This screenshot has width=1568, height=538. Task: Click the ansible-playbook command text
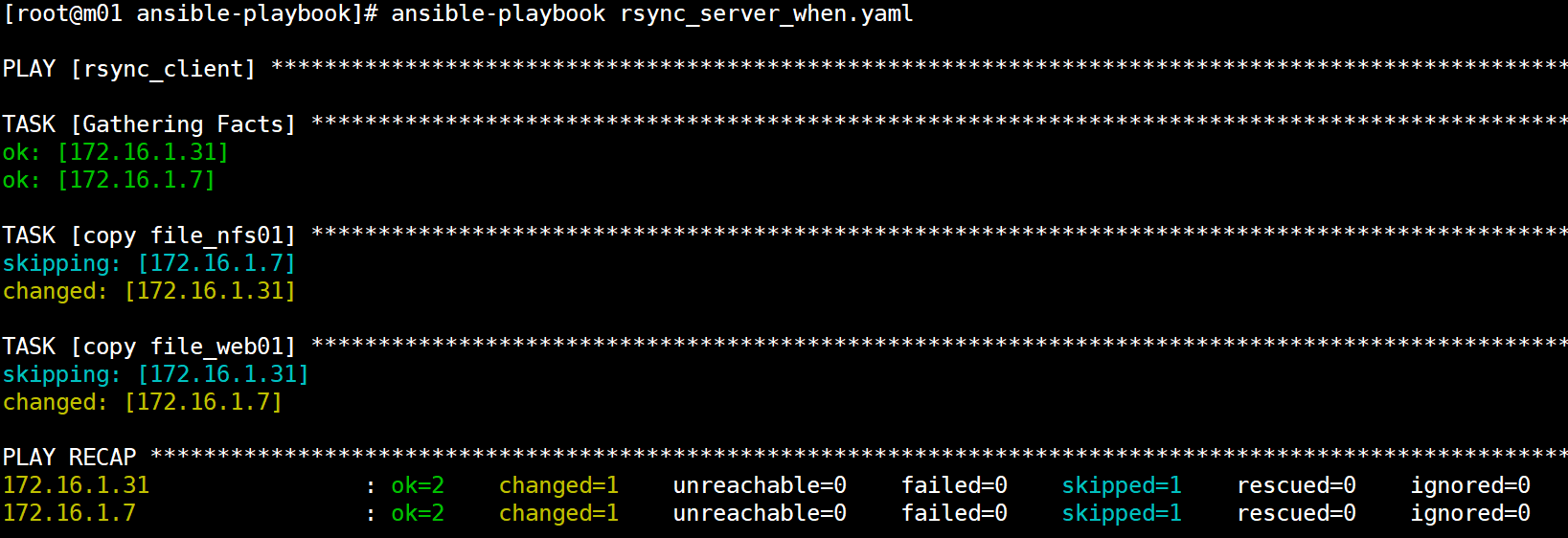(498, 14)
